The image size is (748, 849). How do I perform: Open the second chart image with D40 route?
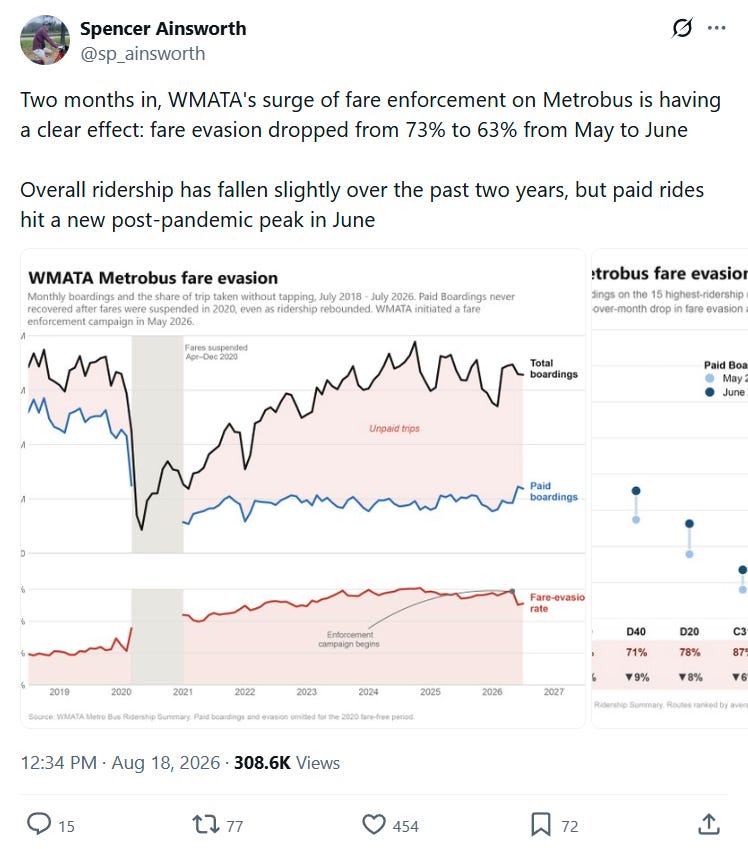(x=669, y=488)
